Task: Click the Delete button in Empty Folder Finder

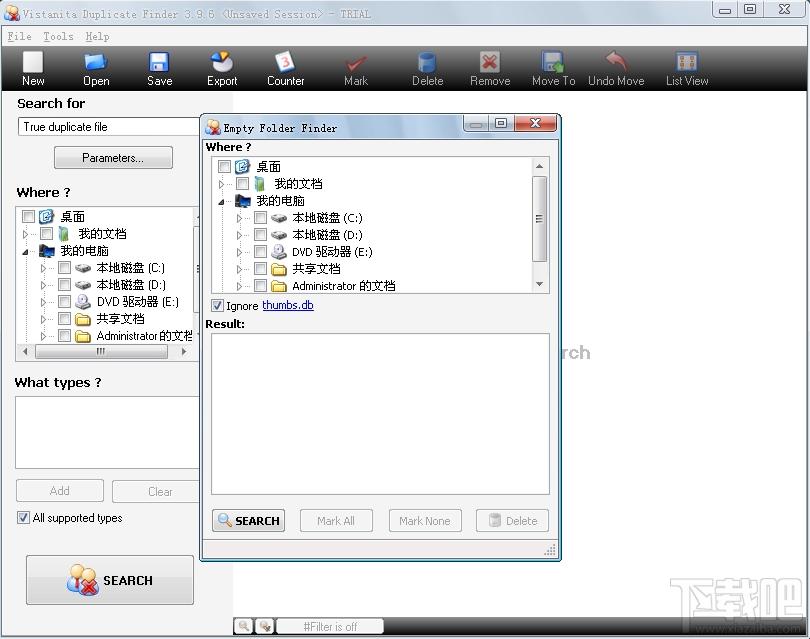Action: [x=512, y=521]
